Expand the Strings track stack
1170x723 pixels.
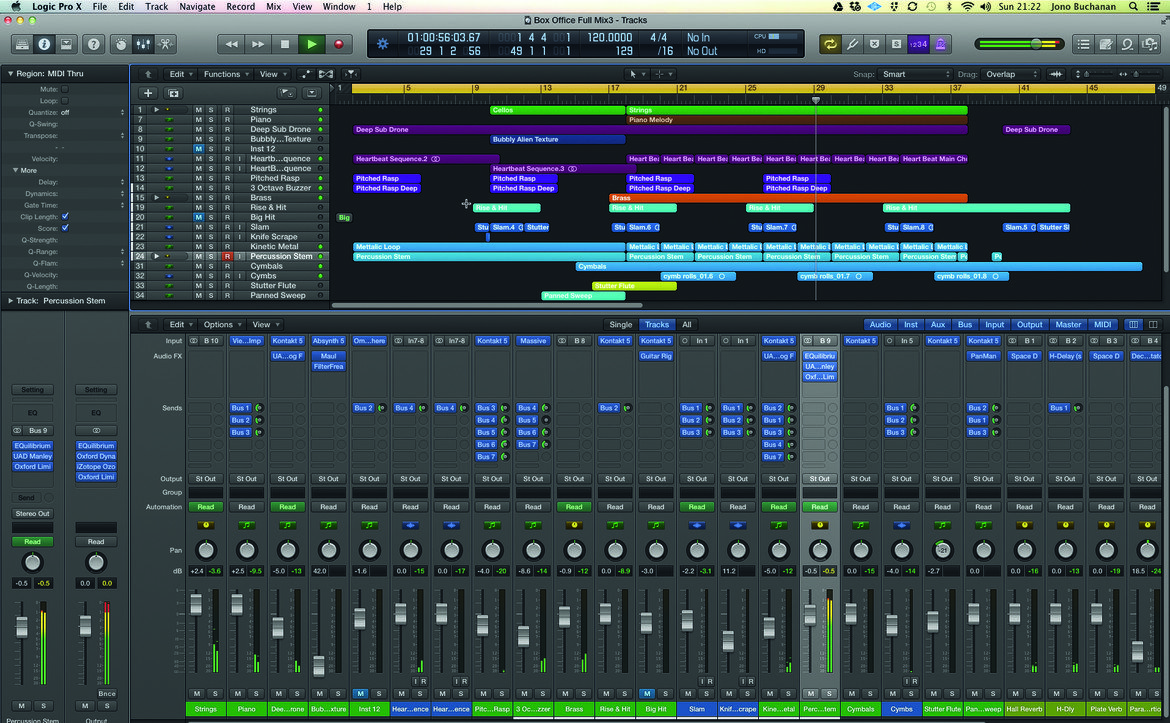click(157, 110)
